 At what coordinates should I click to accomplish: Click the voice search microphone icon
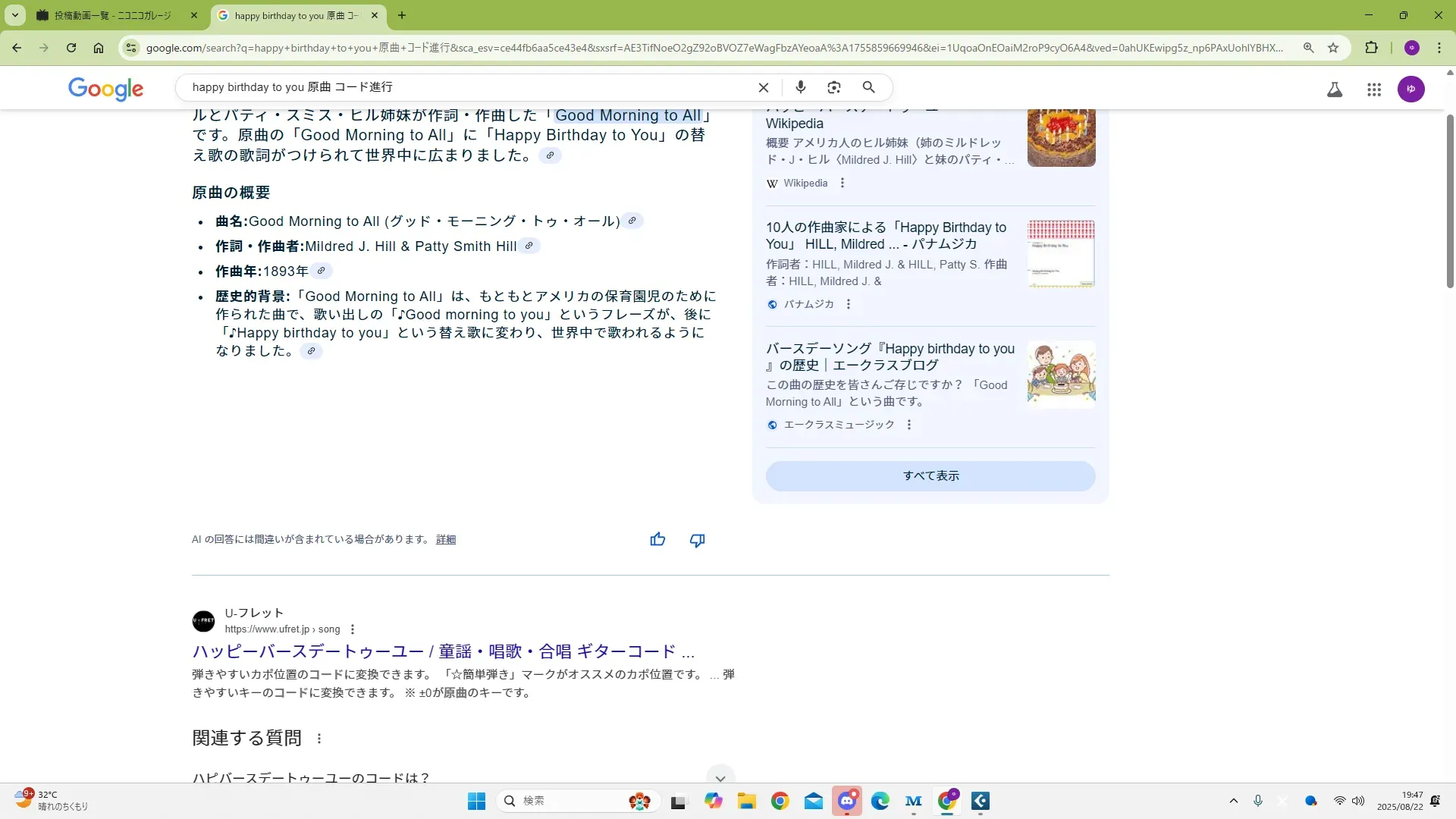point(800,87)
